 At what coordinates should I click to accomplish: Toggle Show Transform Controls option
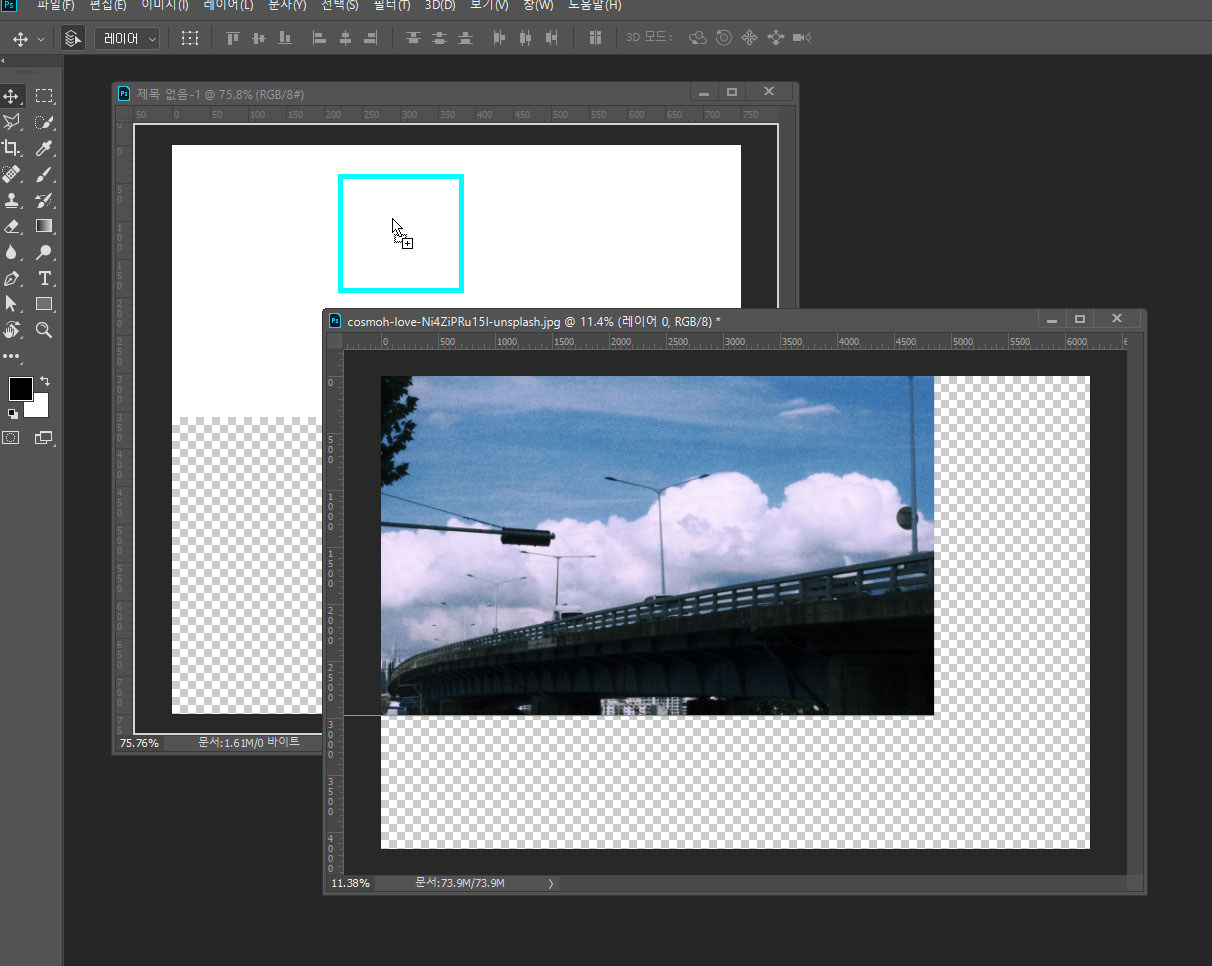pos(190,38)
